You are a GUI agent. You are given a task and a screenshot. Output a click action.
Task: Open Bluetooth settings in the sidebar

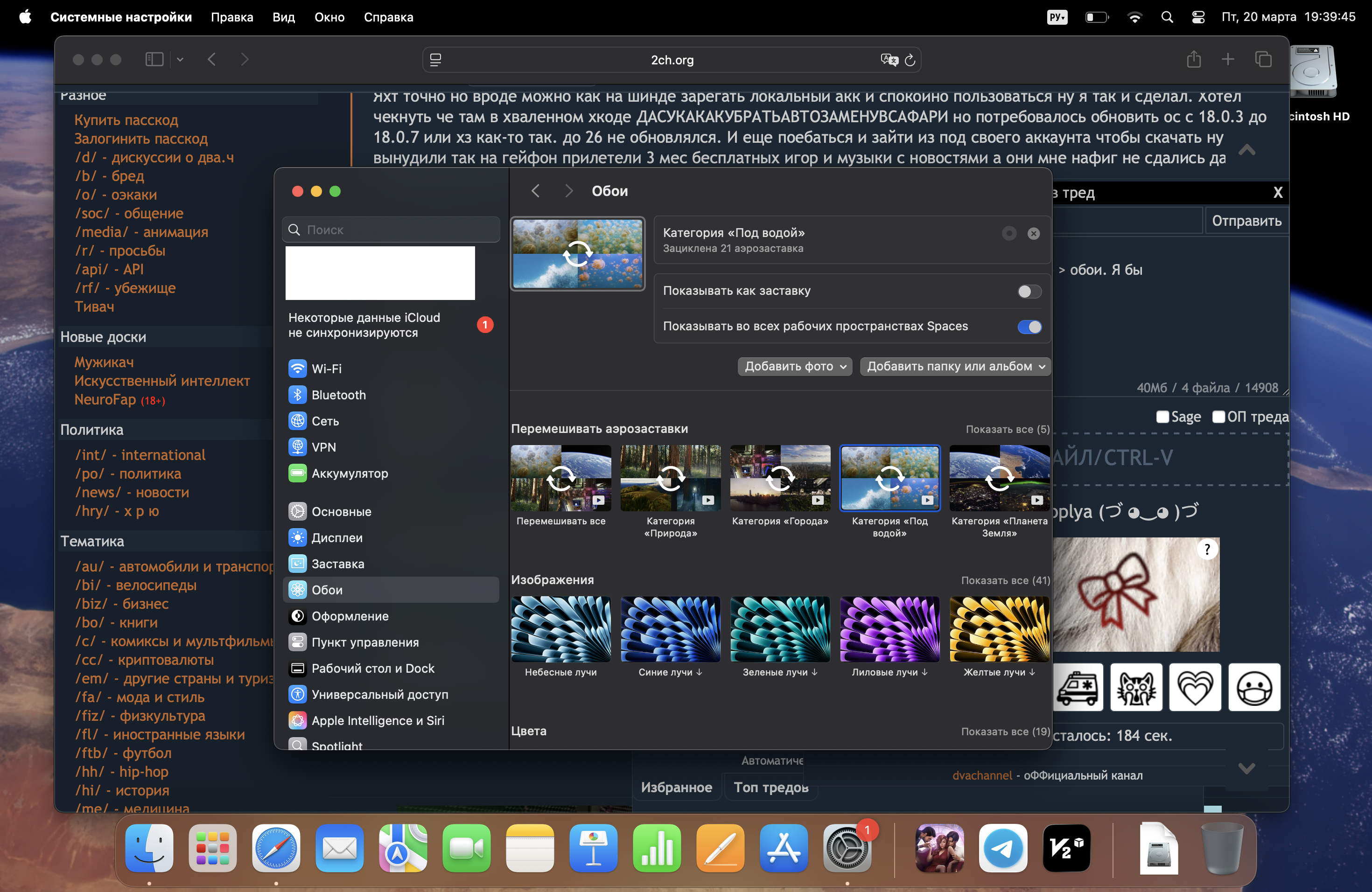338,395
